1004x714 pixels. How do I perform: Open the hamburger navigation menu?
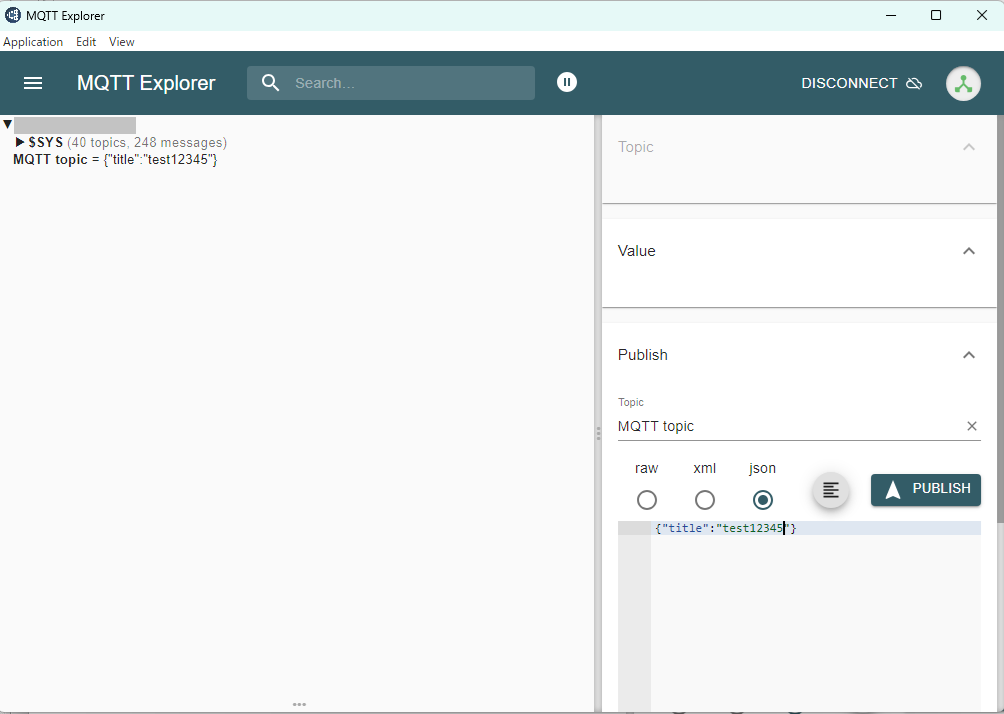(33, 83)
